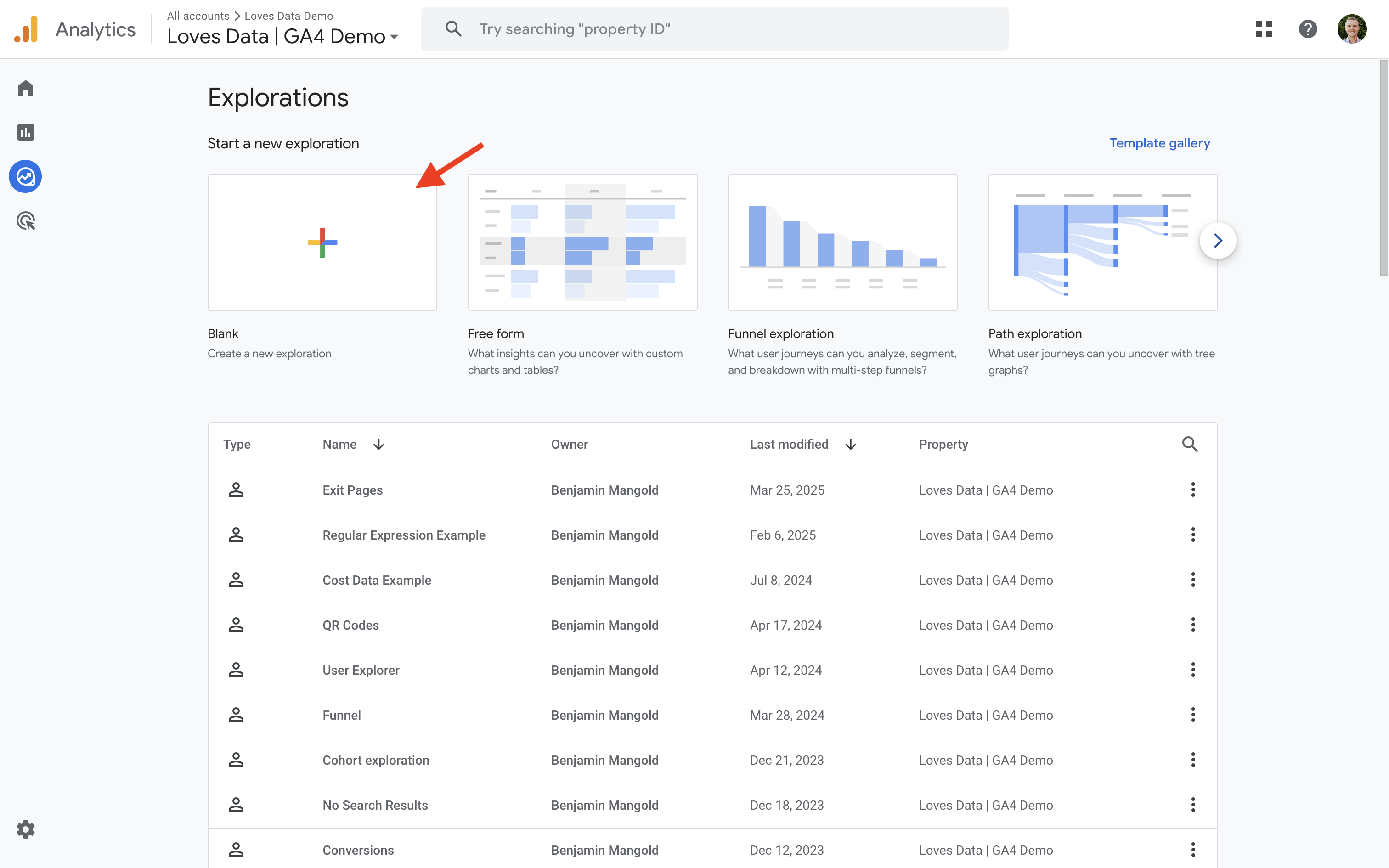The height and width of the screenshot is (868, 1389).
Task: Open the No Search Results exploration
Action: [x=375, y=805]
